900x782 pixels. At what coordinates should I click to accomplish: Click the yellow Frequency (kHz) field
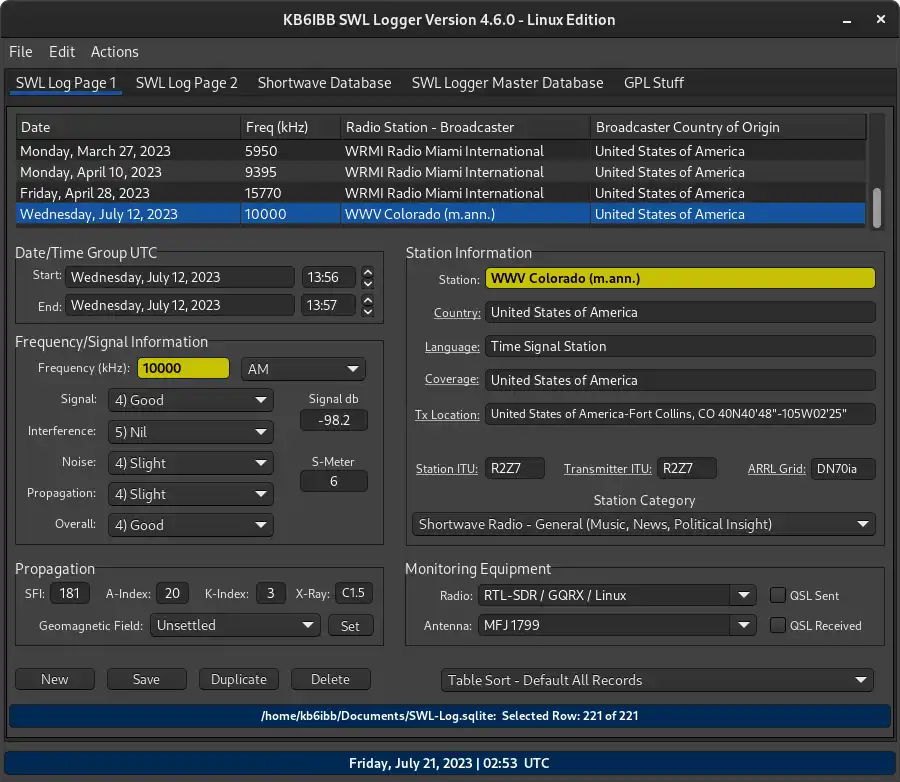[183, 368]
